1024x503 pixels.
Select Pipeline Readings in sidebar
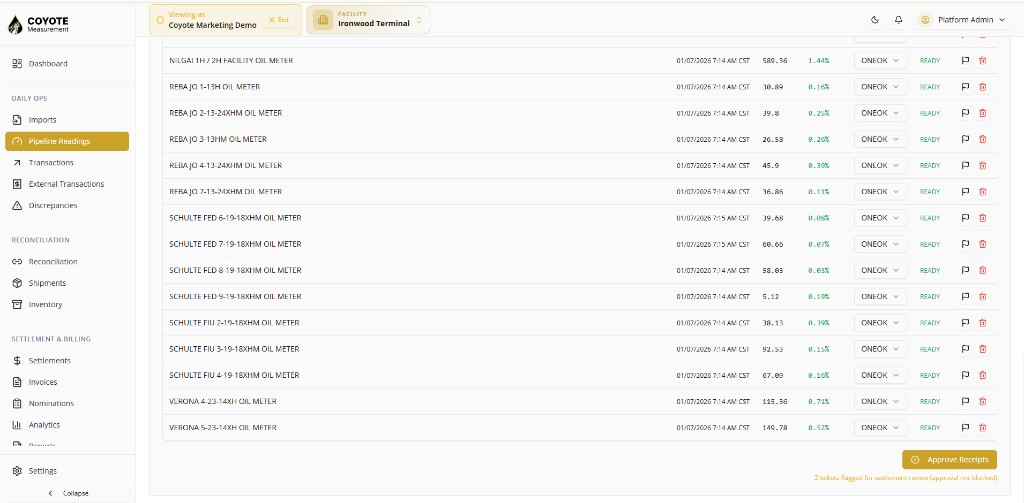point(67,141)
